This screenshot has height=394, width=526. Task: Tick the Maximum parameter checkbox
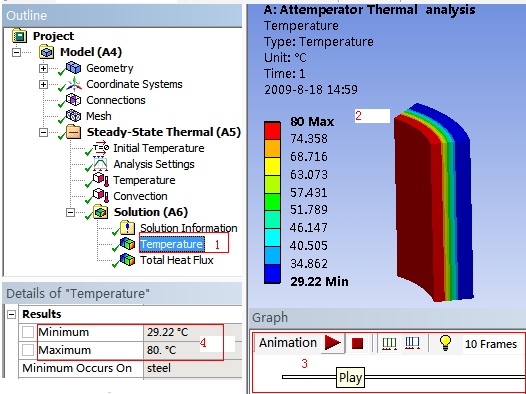(28, 350)
